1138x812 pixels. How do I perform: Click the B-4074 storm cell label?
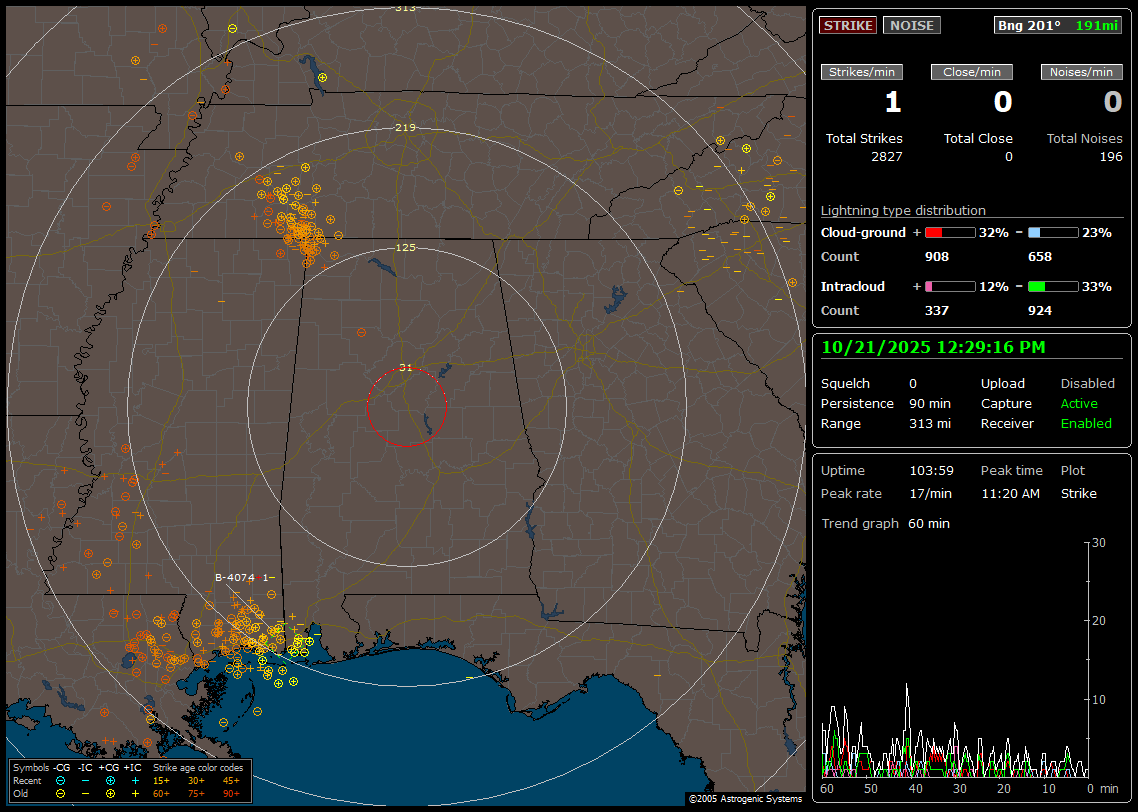tap(235, 578)
